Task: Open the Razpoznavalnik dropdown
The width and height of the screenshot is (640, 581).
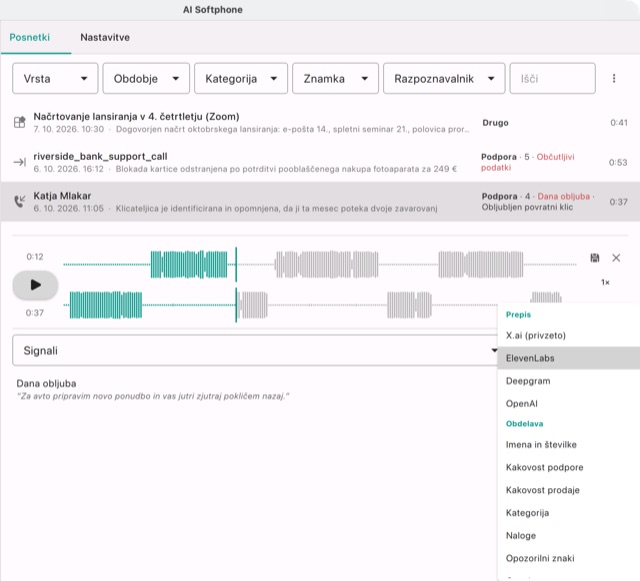Action: click(x=444, y=78)
